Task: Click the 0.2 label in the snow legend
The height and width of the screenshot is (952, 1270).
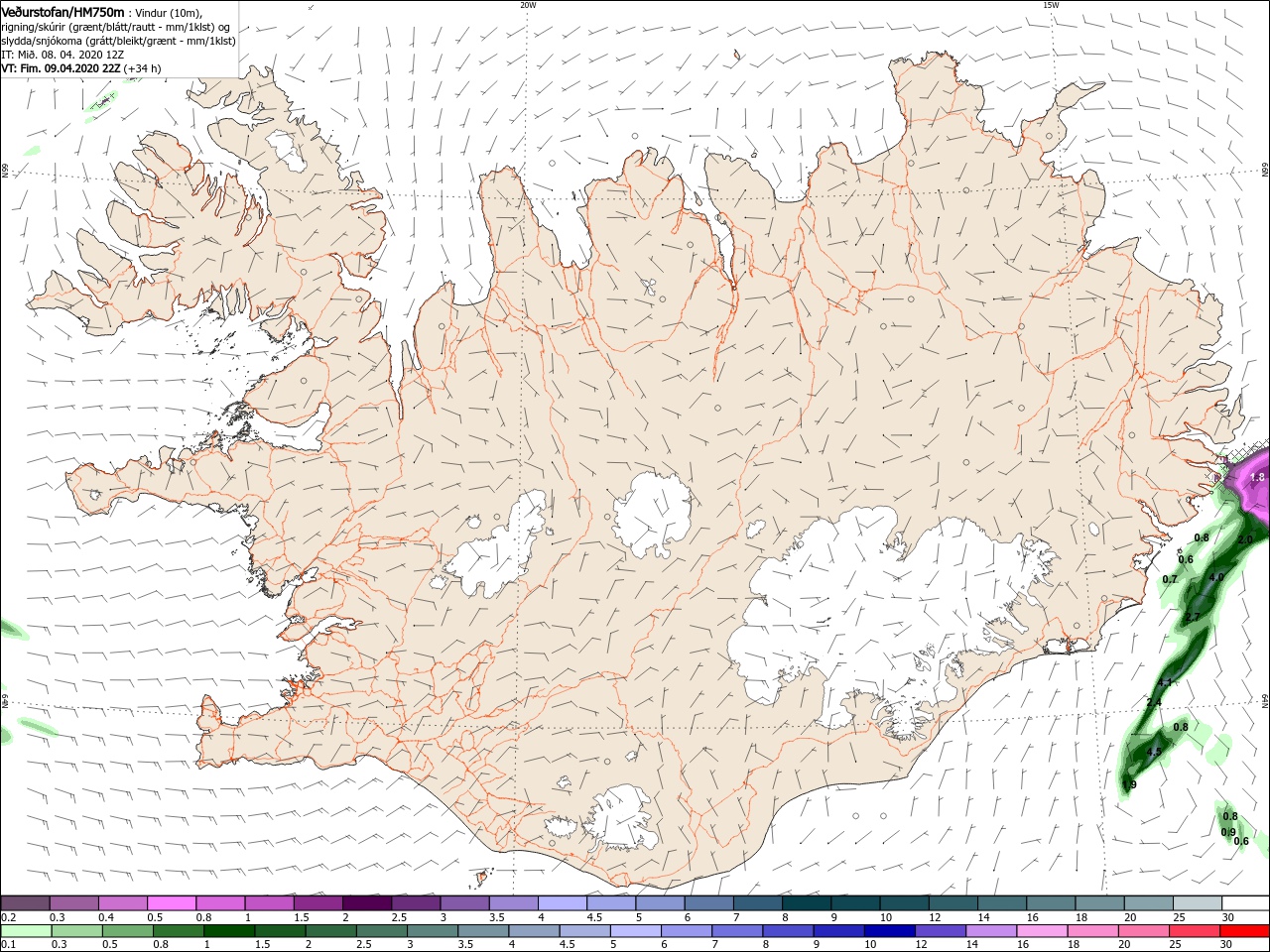Action: [9, 917]
